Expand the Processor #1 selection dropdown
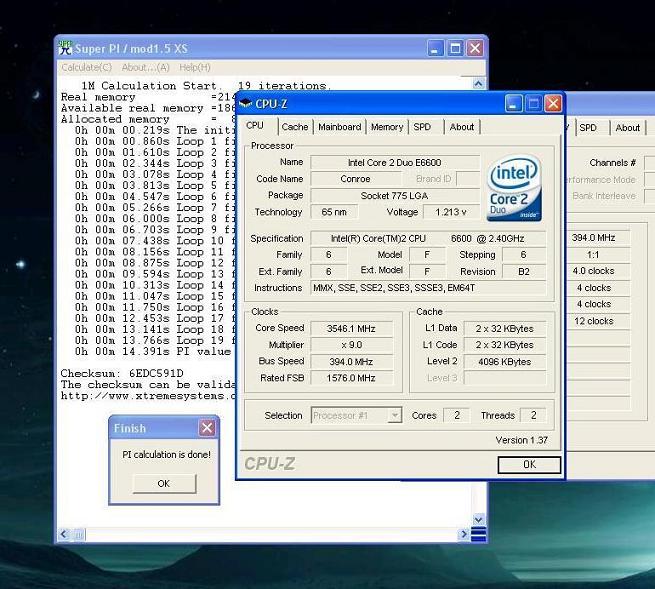The width and height of the screenshot is (655, 589). (x=395, y=415)
